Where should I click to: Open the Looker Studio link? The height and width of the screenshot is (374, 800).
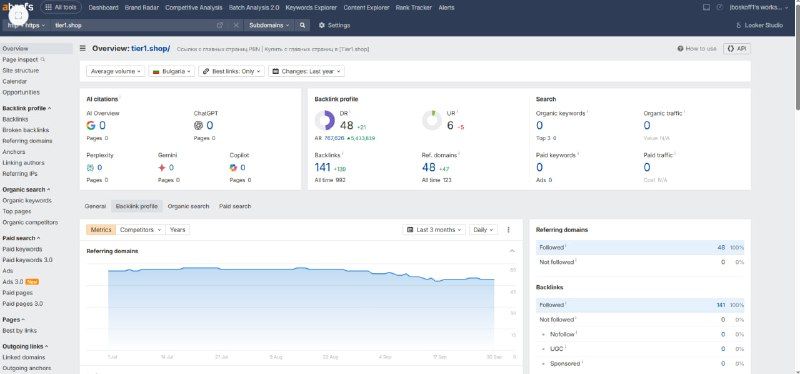(x=759, y=25)
